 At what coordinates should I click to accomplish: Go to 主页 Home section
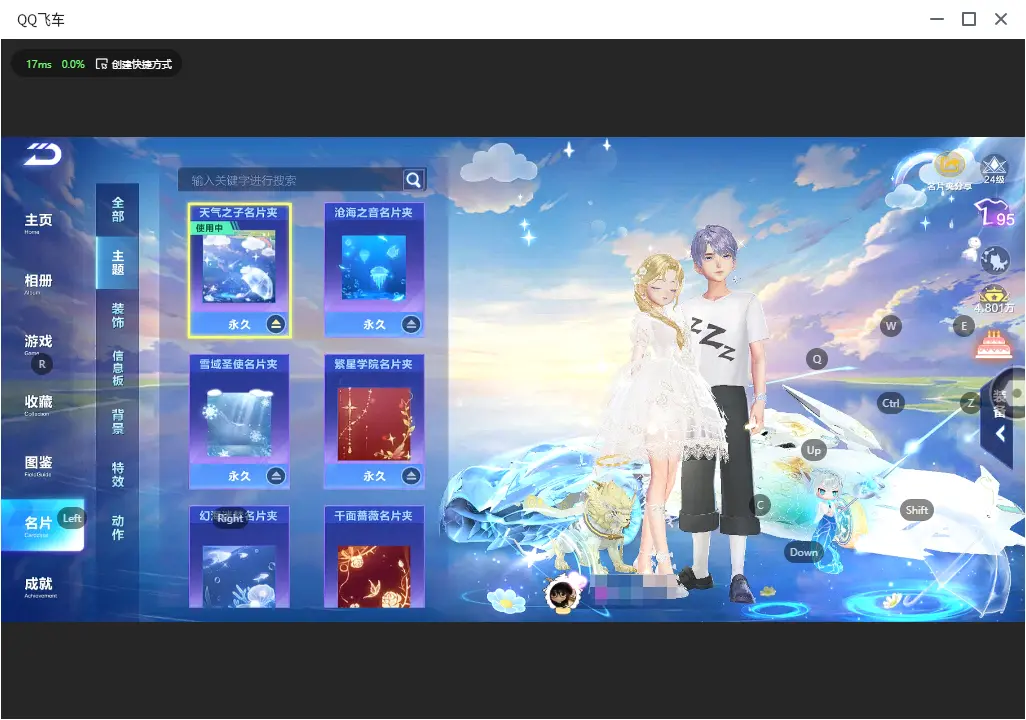[38, 223]
